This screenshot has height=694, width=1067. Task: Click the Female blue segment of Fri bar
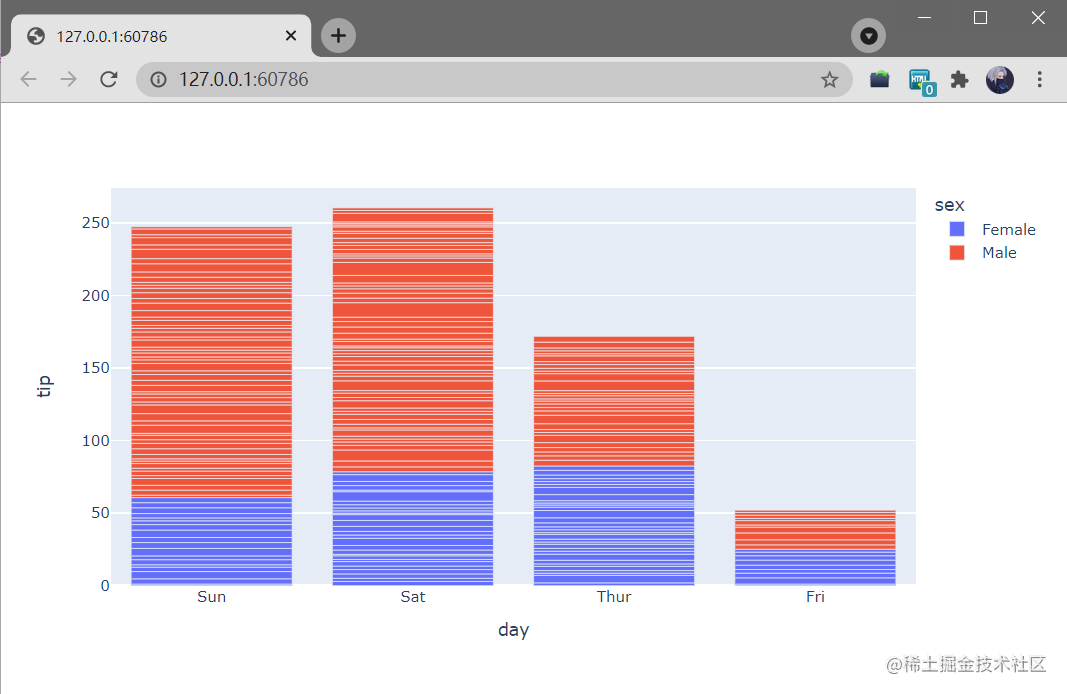(815, 567)
